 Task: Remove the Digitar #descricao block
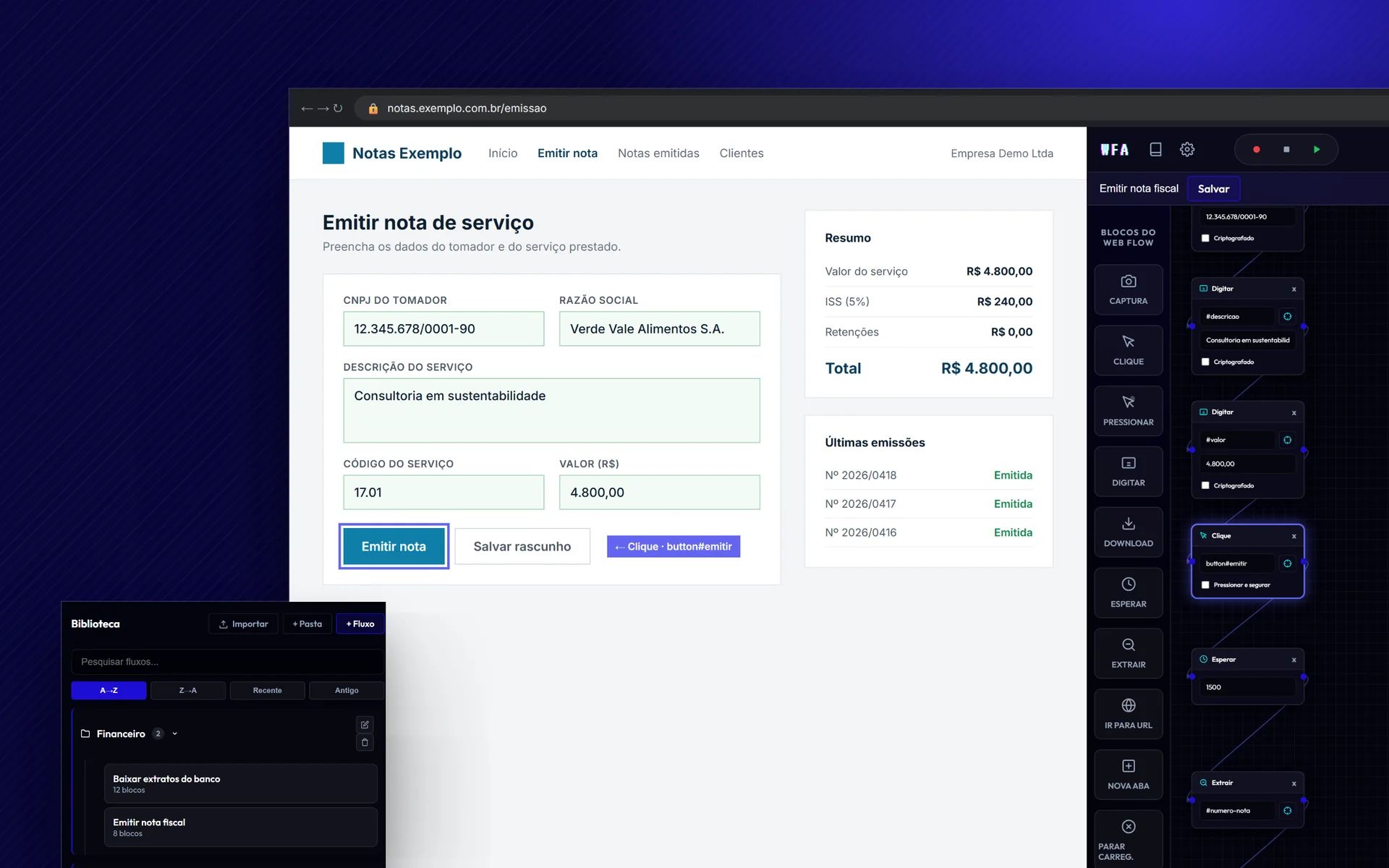coord(1294,289)
